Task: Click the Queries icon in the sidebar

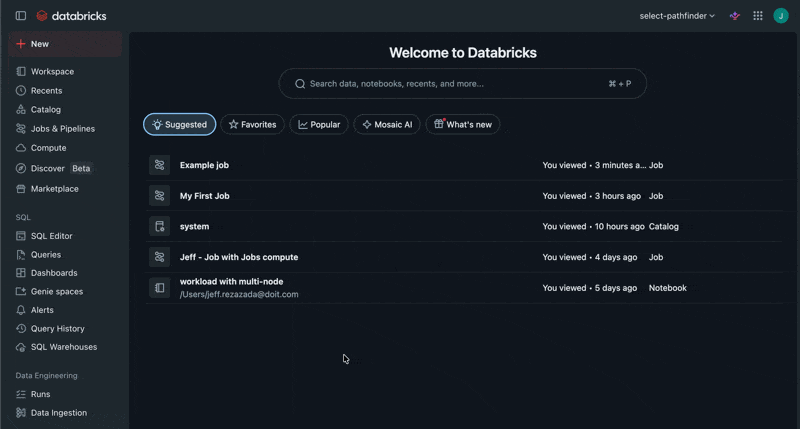Action: tap(21, 255)
